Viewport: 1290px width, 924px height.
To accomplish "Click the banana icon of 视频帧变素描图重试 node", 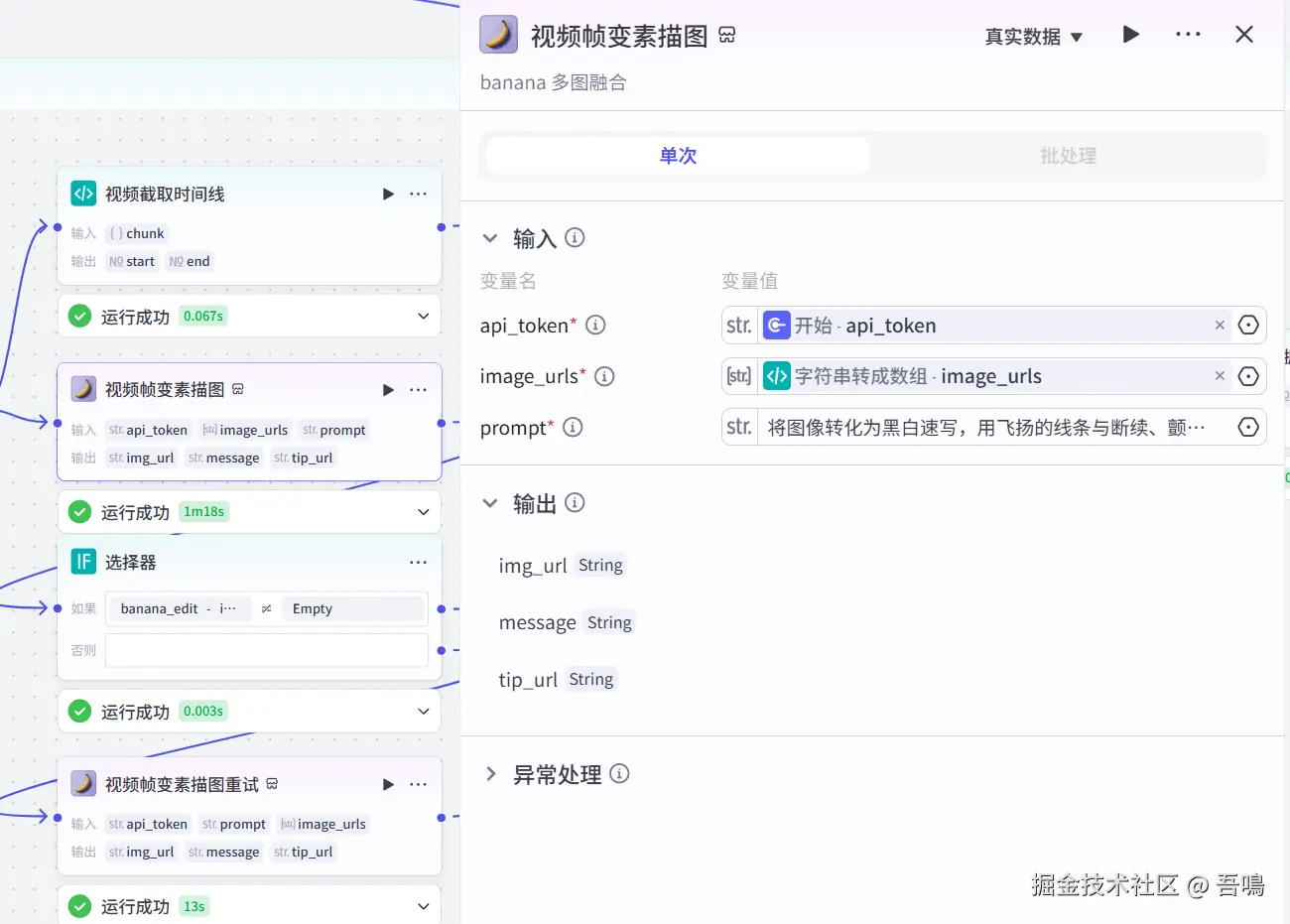I will point(83,784).
